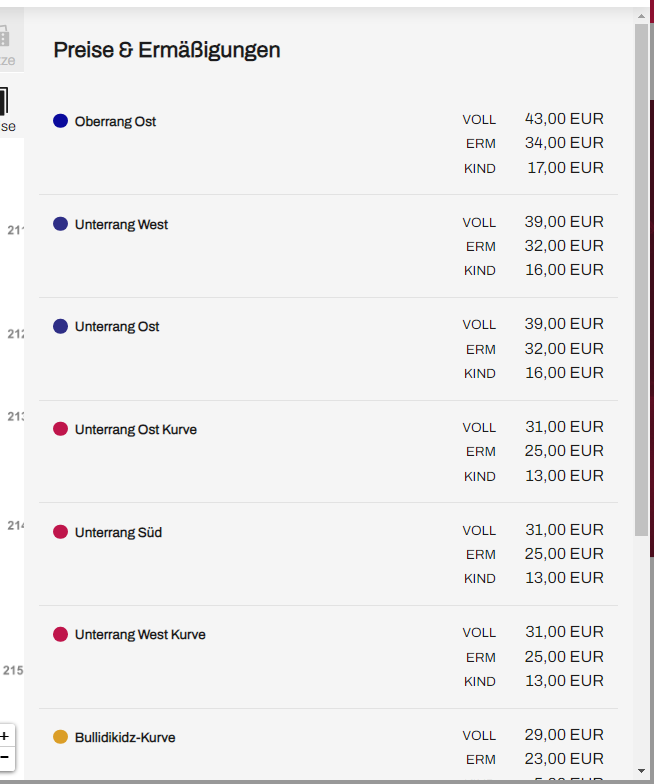Select the Unterrang West Kurve label
This screenshot has width=654, height=784.
(x=140, y=634)
